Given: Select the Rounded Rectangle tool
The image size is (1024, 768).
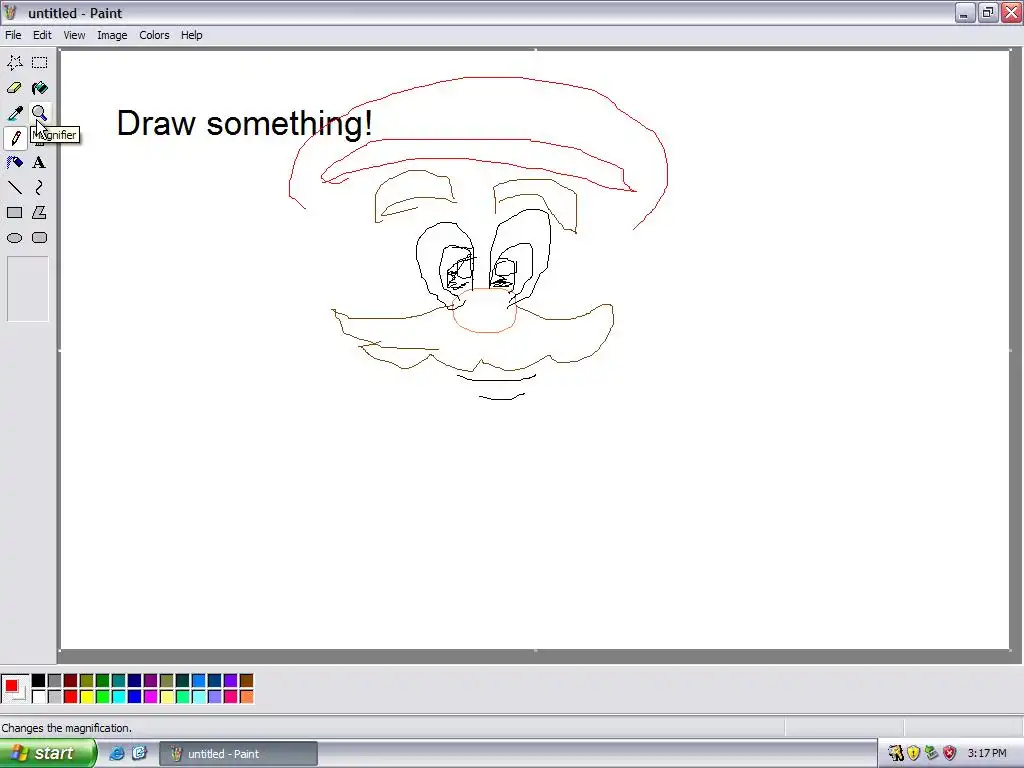Looking at the screenshot, I should tap(40, 238).
